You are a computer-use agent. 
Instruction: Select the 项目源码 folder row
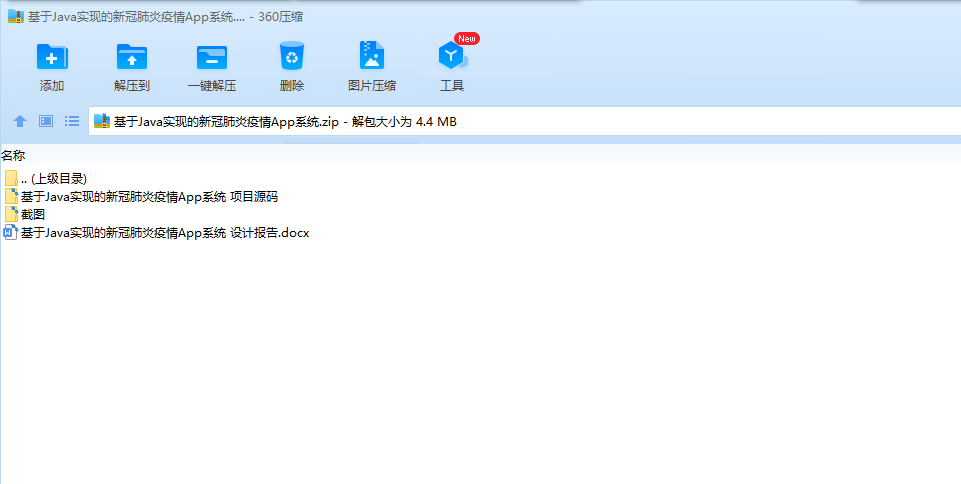(141, 197)
